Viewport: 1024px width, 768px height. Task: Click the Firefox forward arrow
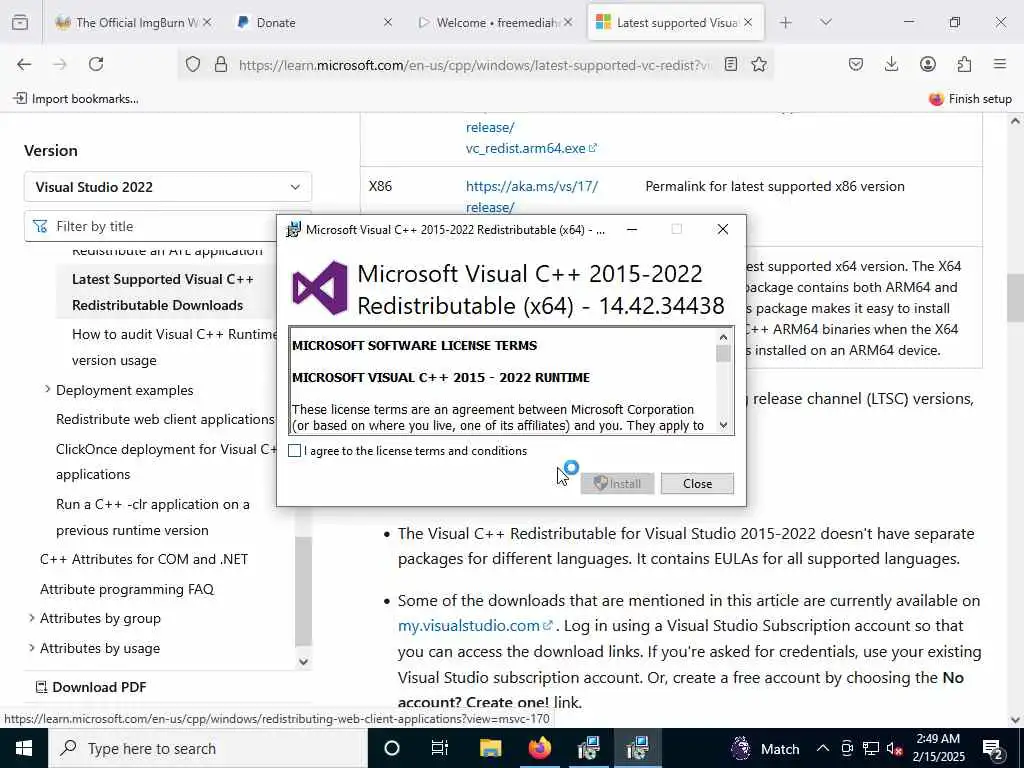[x=60, y=64]
